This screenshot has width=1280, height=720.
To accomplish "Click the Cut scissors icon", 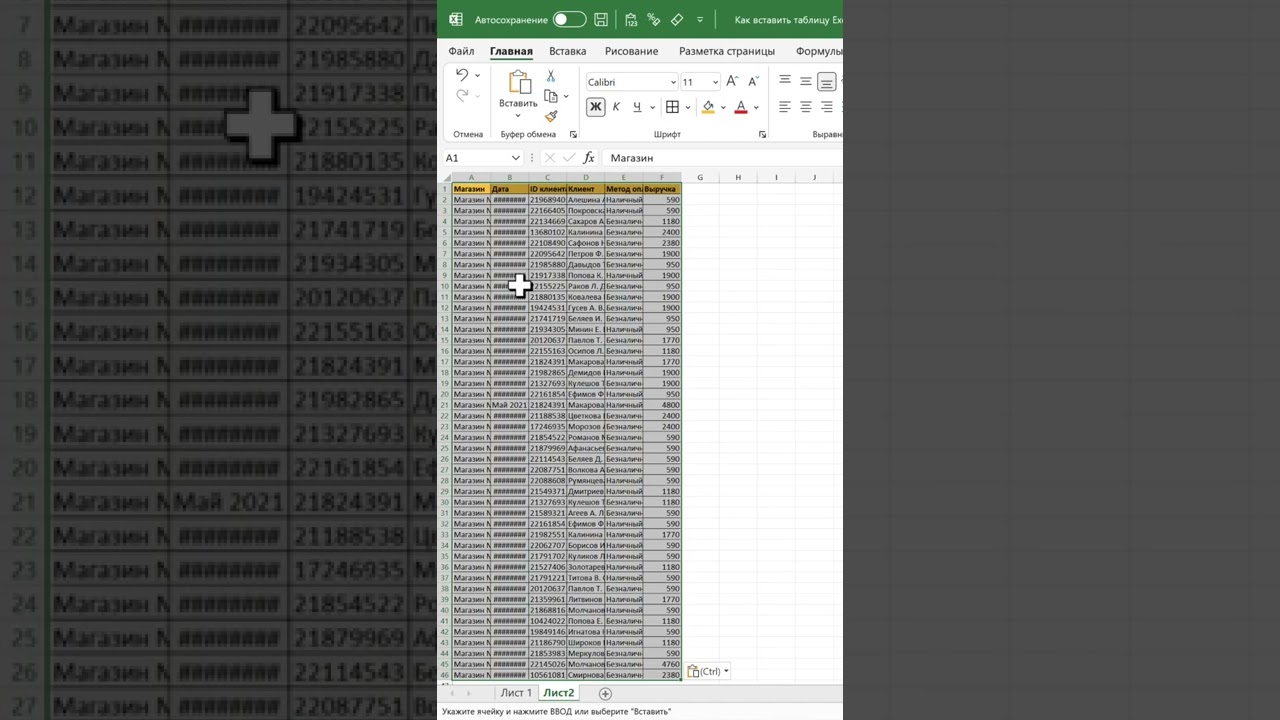I will 550,76.
